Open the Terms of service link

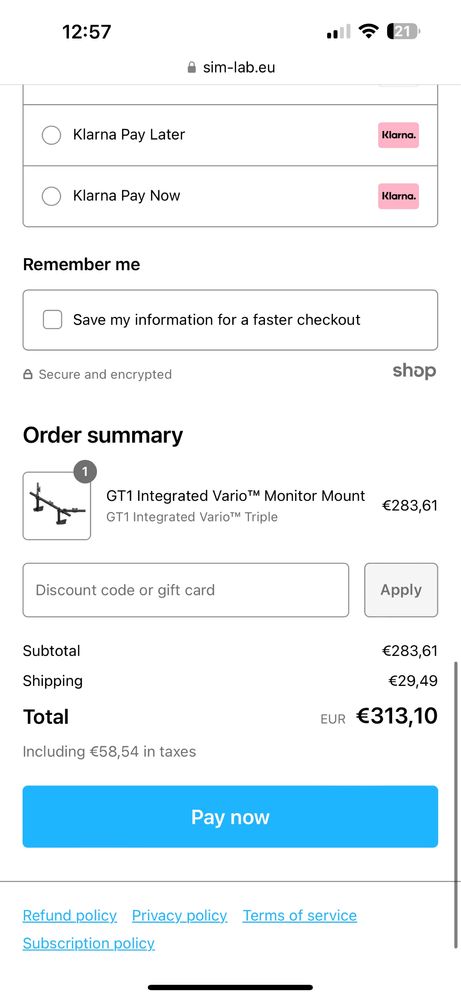[x=300, y=916]
